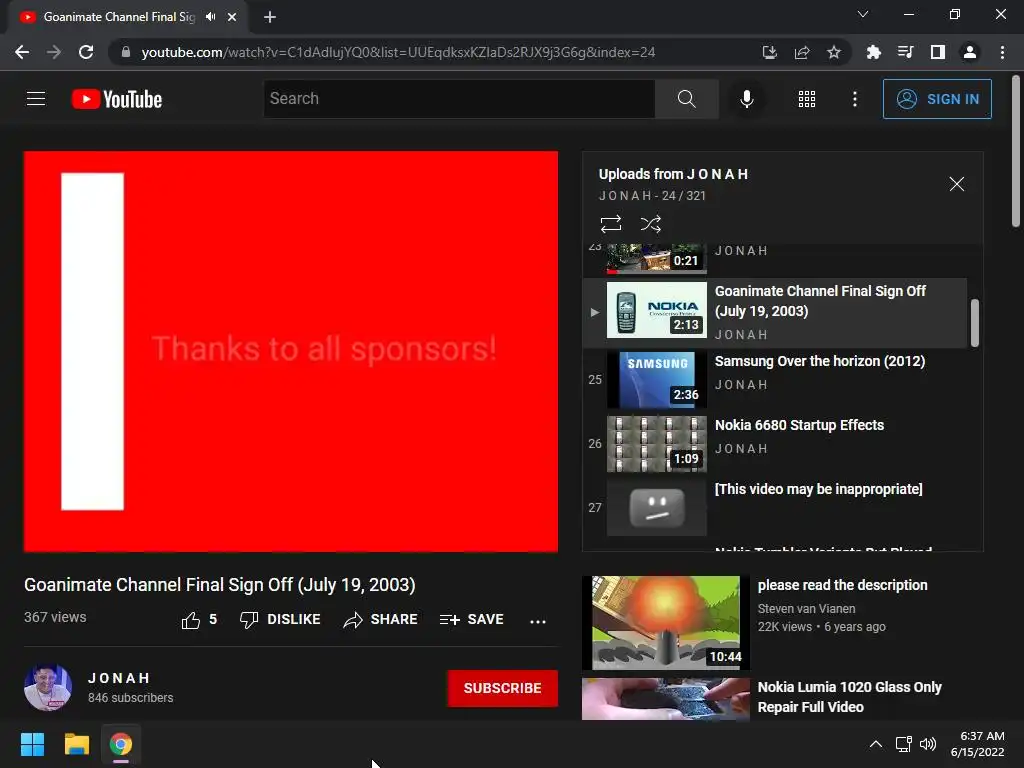
Task: Start voice search with microphone icon
Action: (746, 99)
